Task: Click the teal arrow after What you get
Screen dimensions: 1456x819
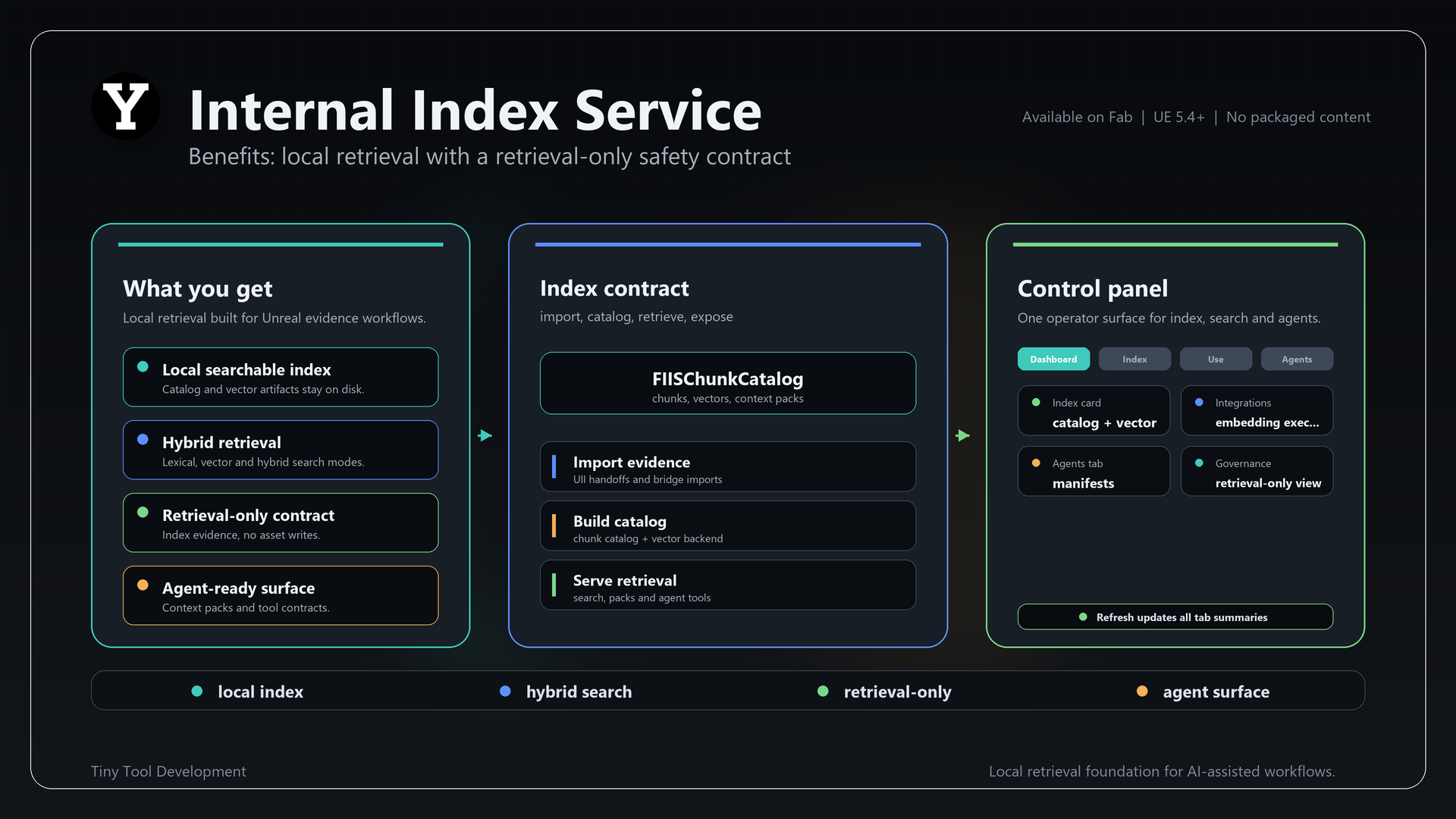Action: click(x=485, y=435)
